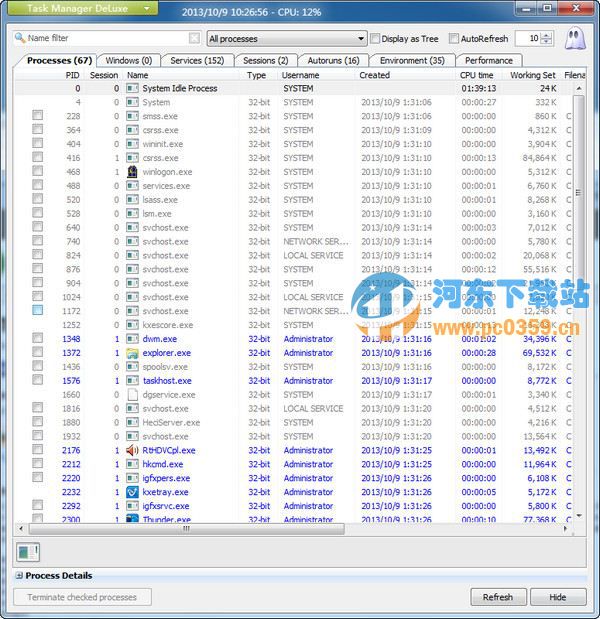Screen dimensions: 600x619
Task: Check the box for smss.exe PID 228
Action: (x=38, y=115)
